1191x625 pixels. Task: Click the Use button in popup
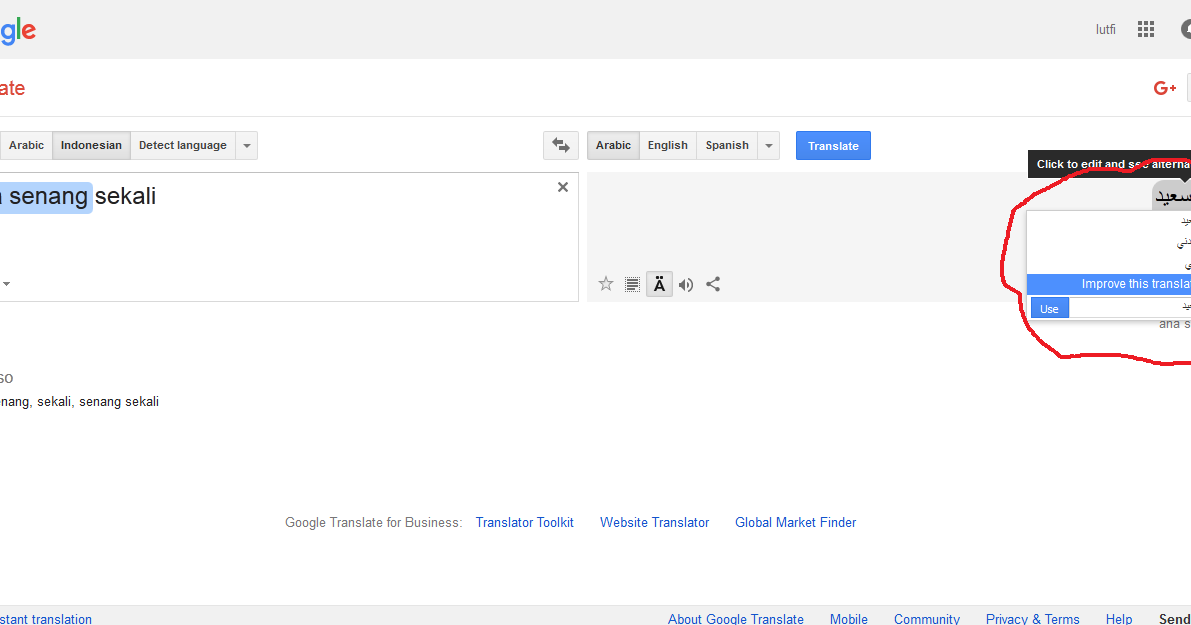[1050, 308]
